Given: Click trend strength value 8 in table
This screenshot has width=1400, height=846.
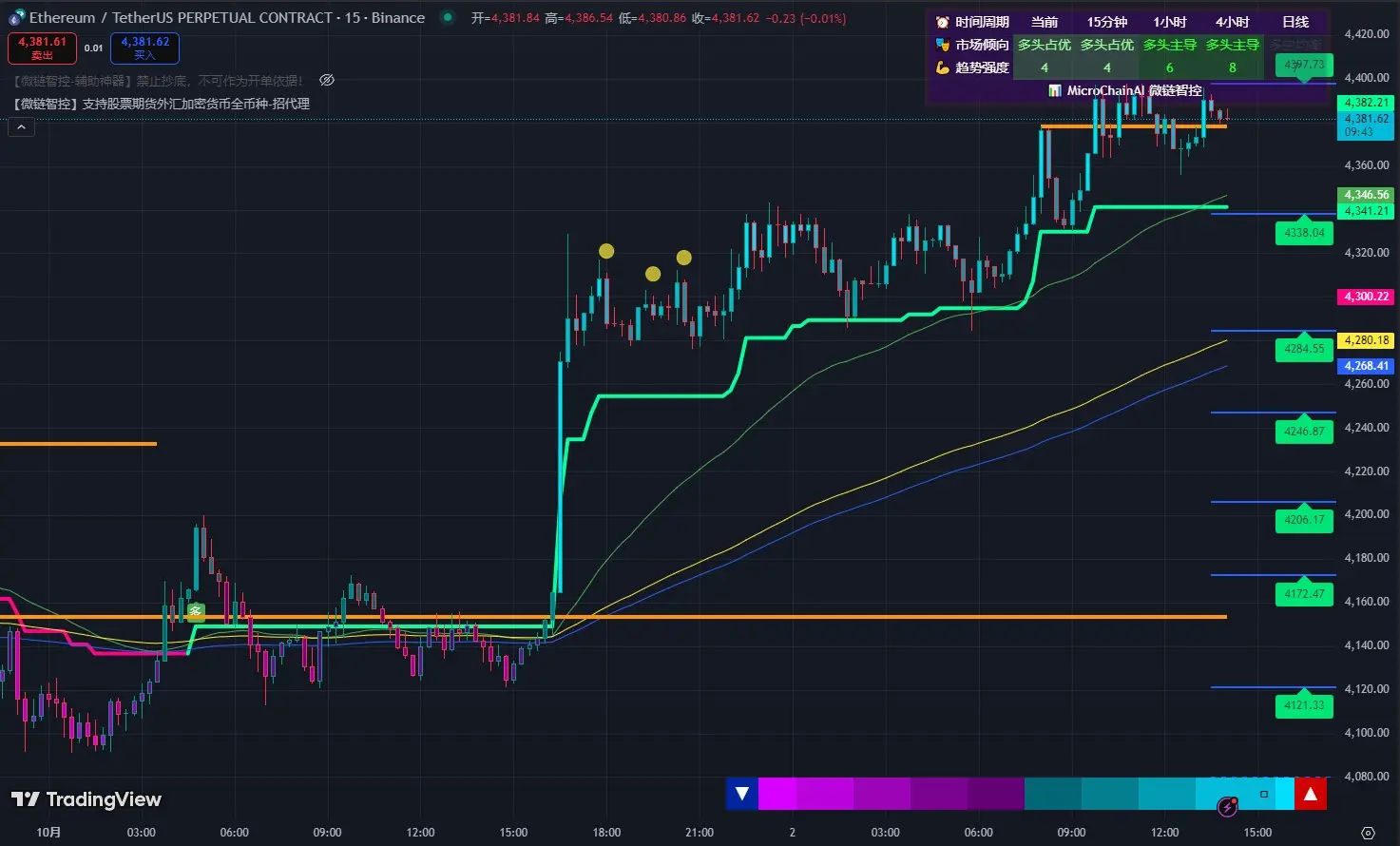Looking at the screenshot, I should (1233, 67).
